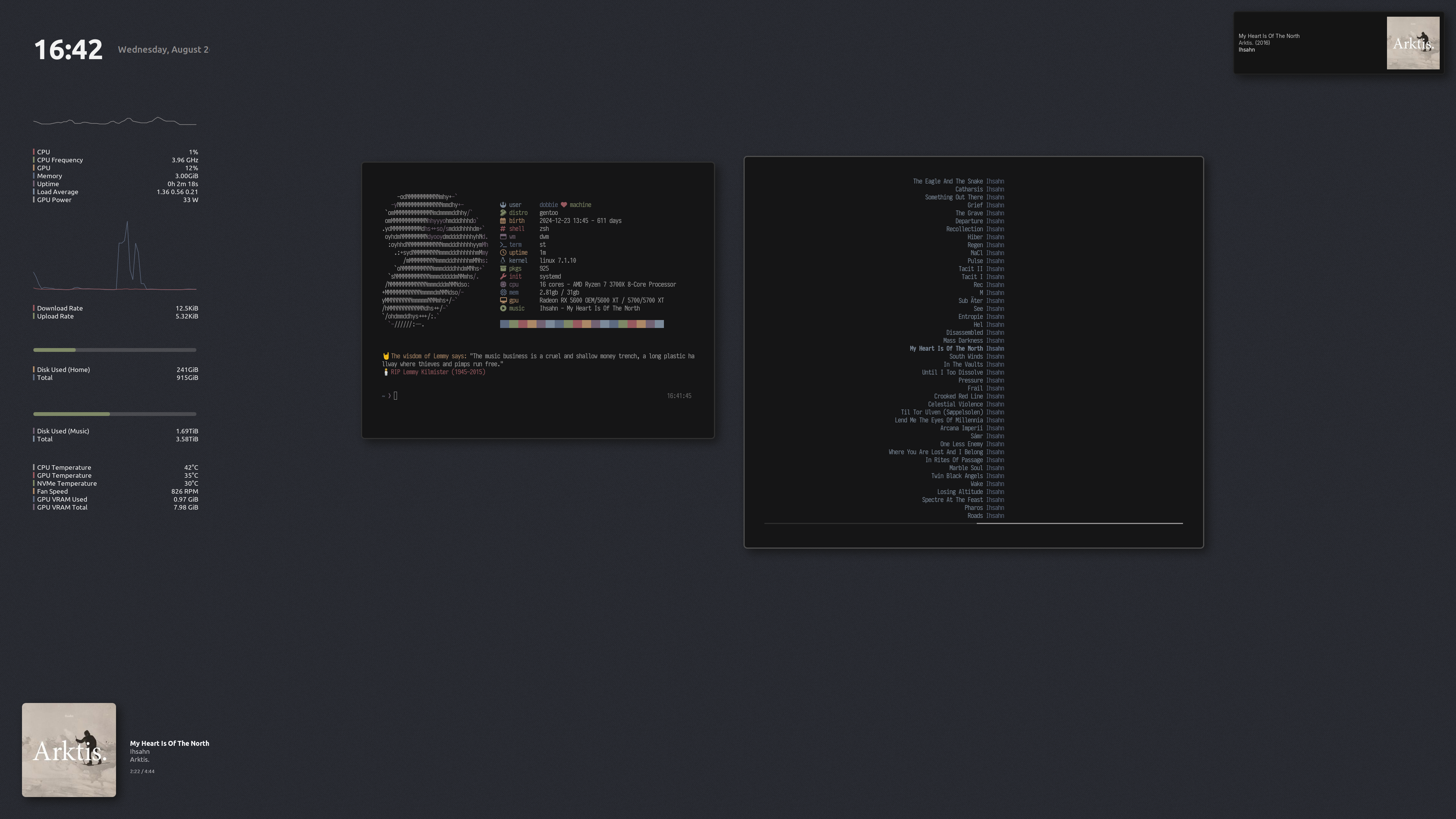Image resolution: width=1456 pixels, height=819 pixels.
Task: Click the hash icon beside shell
Action: pyautogui.click(x=502, y=228)
